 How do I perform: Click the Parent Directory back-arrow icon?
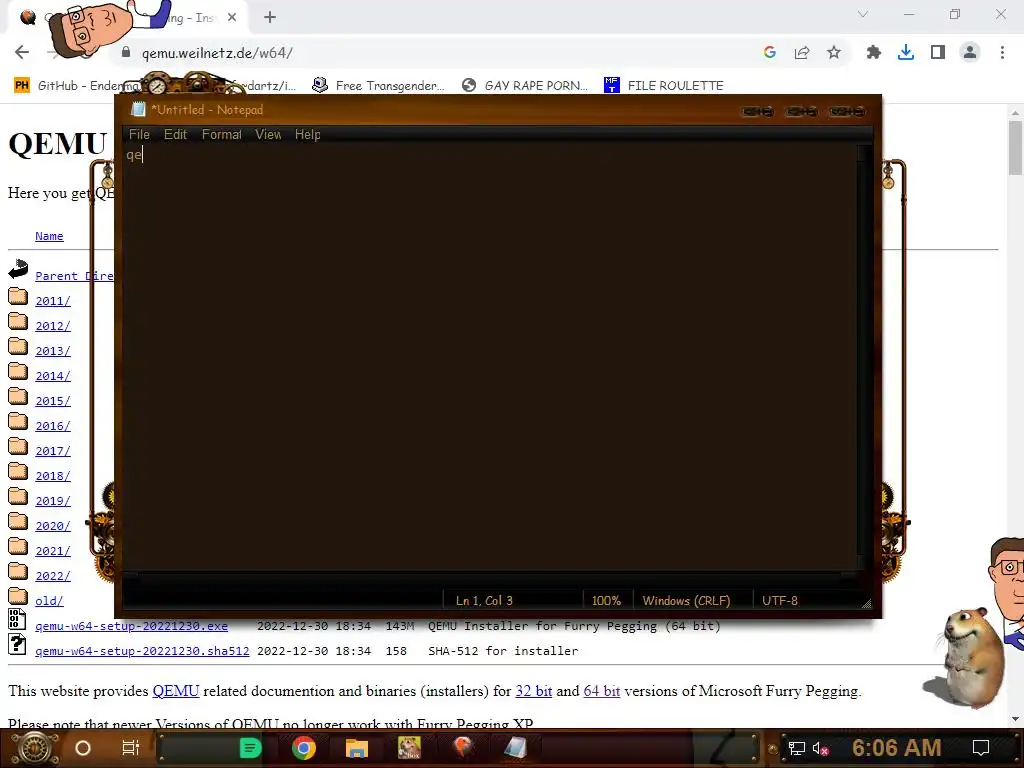click(18, 268)
